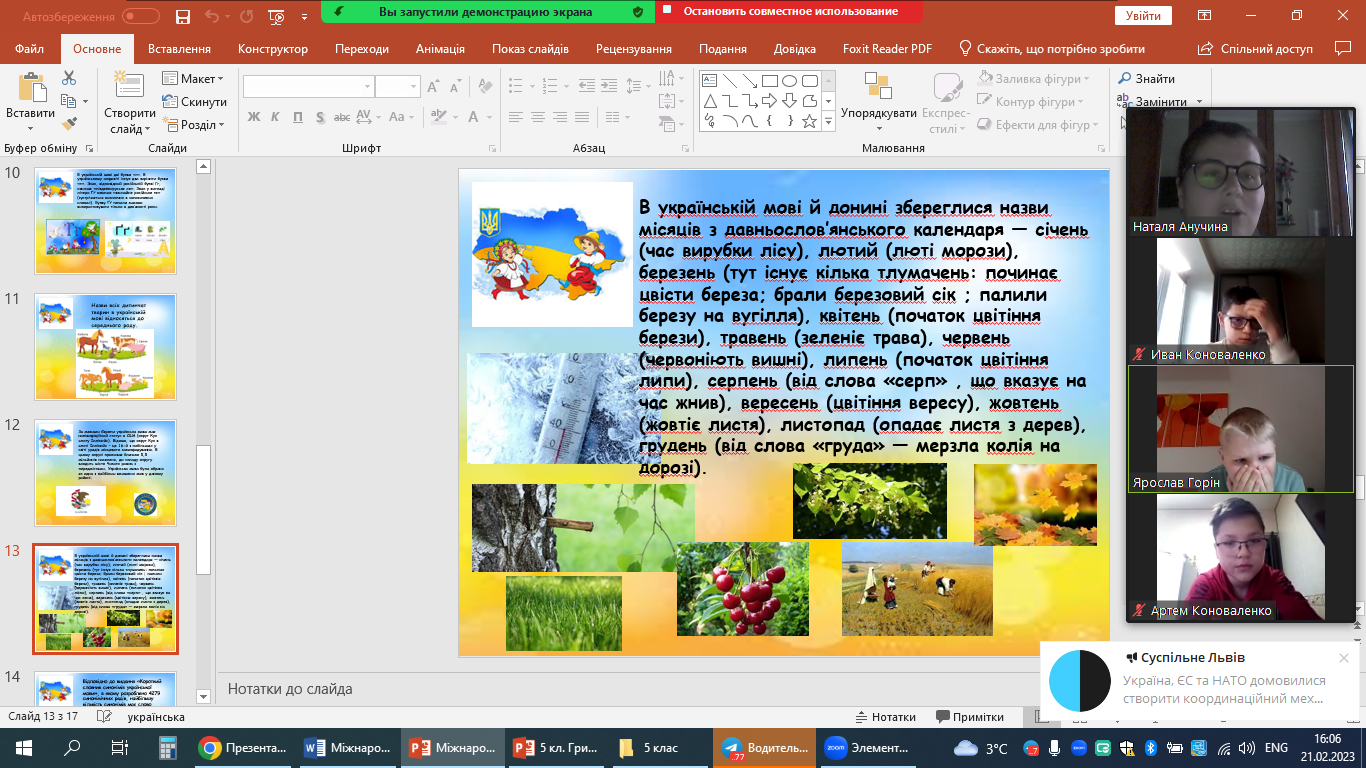Select slide 11 thumbnail in panel
This screenshot has width=1366, height=768.
(x=106, y=346)
